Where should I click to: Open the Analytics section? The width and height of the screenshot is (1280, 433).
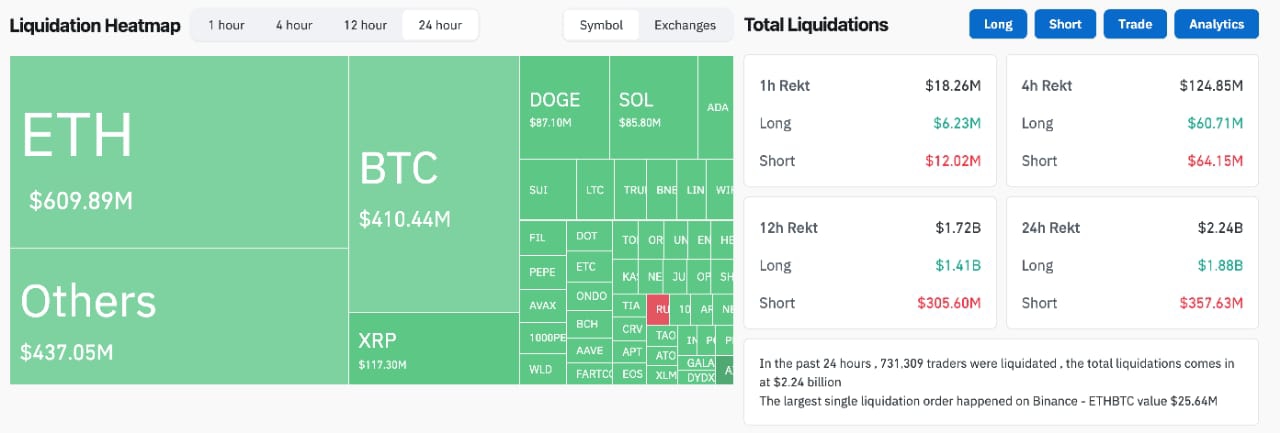point(1216,24)
